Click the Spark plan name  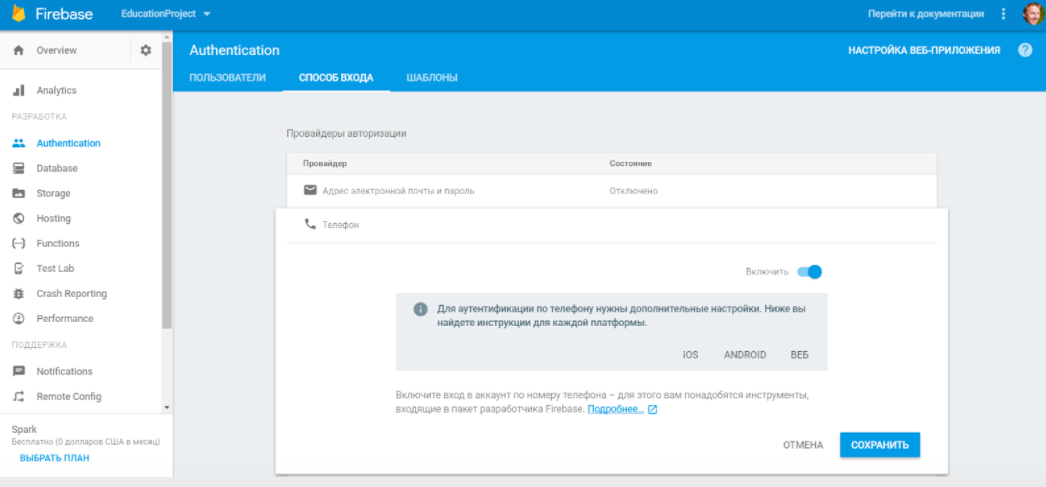coord(25,430)
